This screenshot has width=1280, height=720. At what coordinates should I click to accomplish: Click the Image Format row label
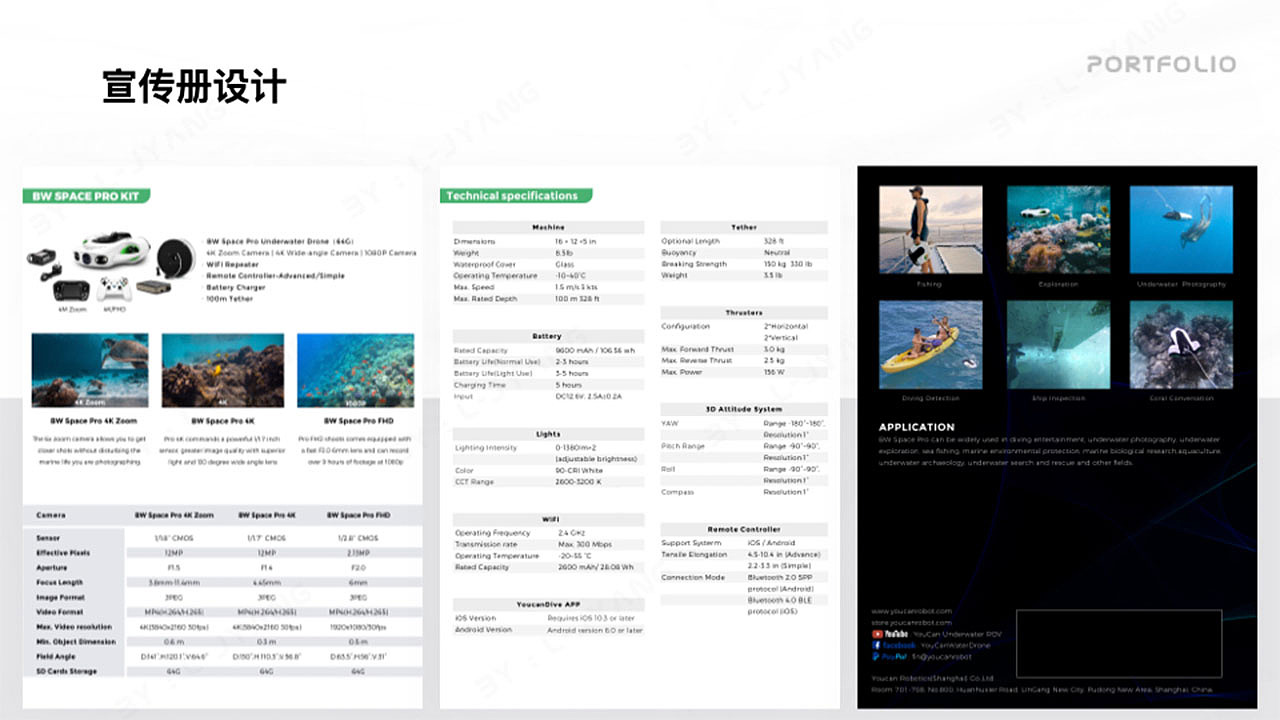[x=61, y=597]
